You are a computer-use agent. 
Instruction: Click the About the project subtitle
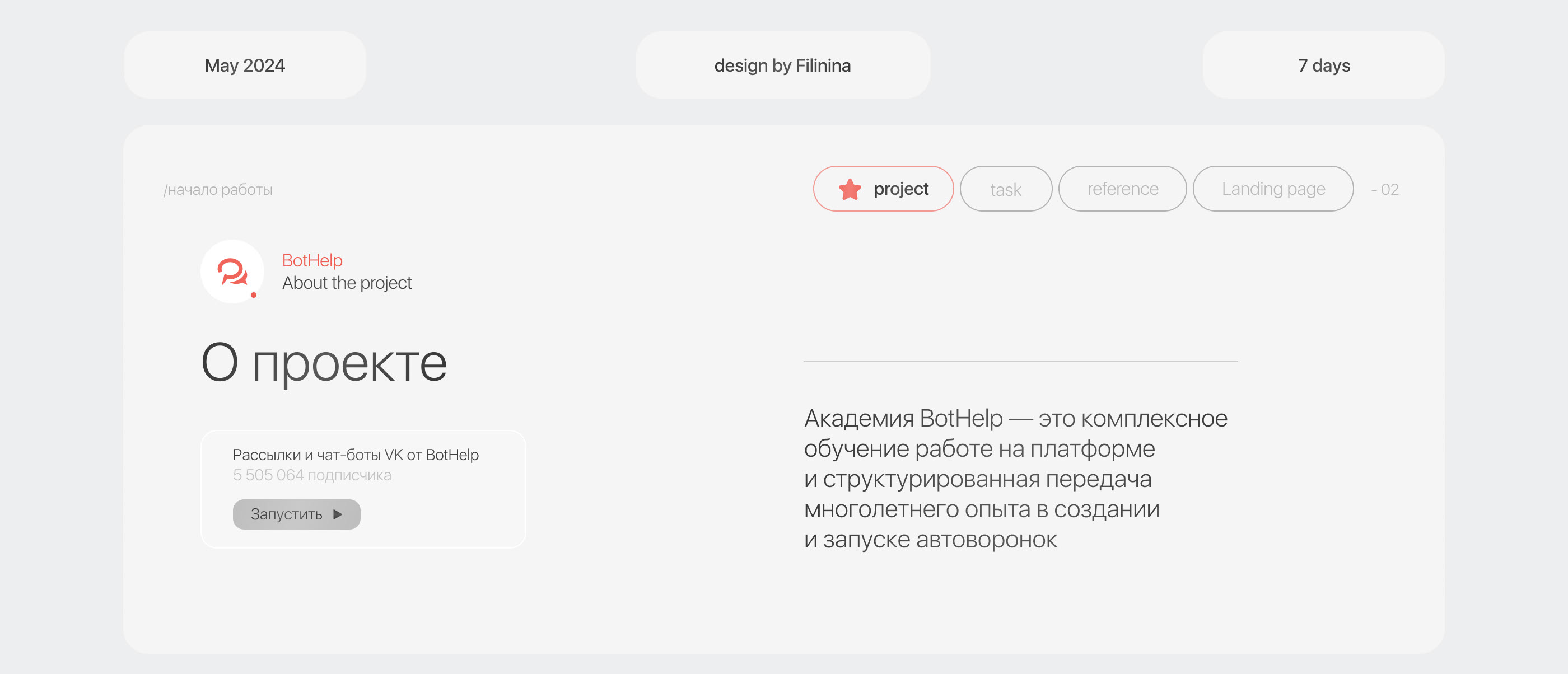point(347,283)
